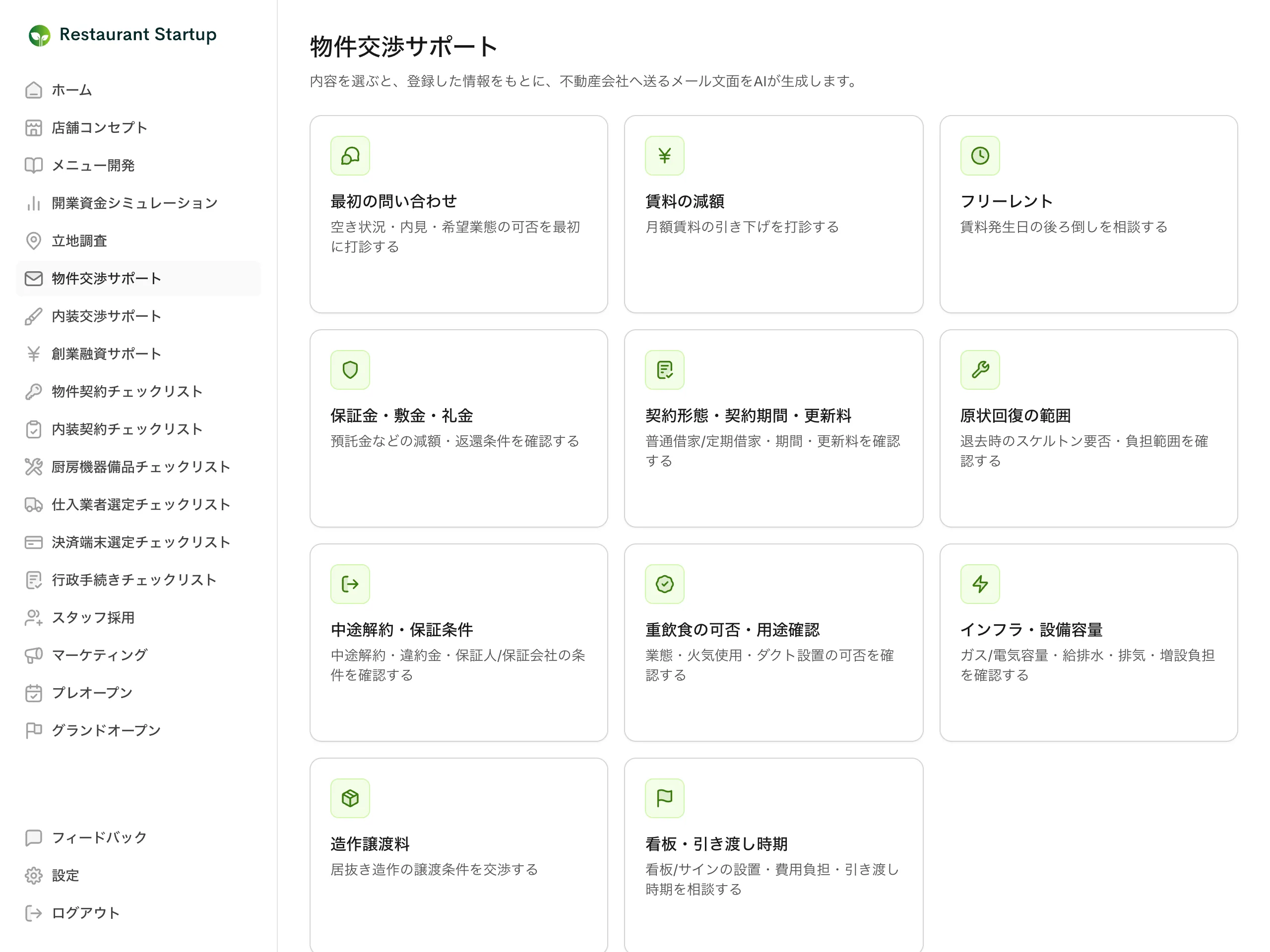The height and width of the screenshot is (952, 1270).
Task: Click the truck icon beside 仕入業者選定チェックリスト
Action: click(33, 504)
